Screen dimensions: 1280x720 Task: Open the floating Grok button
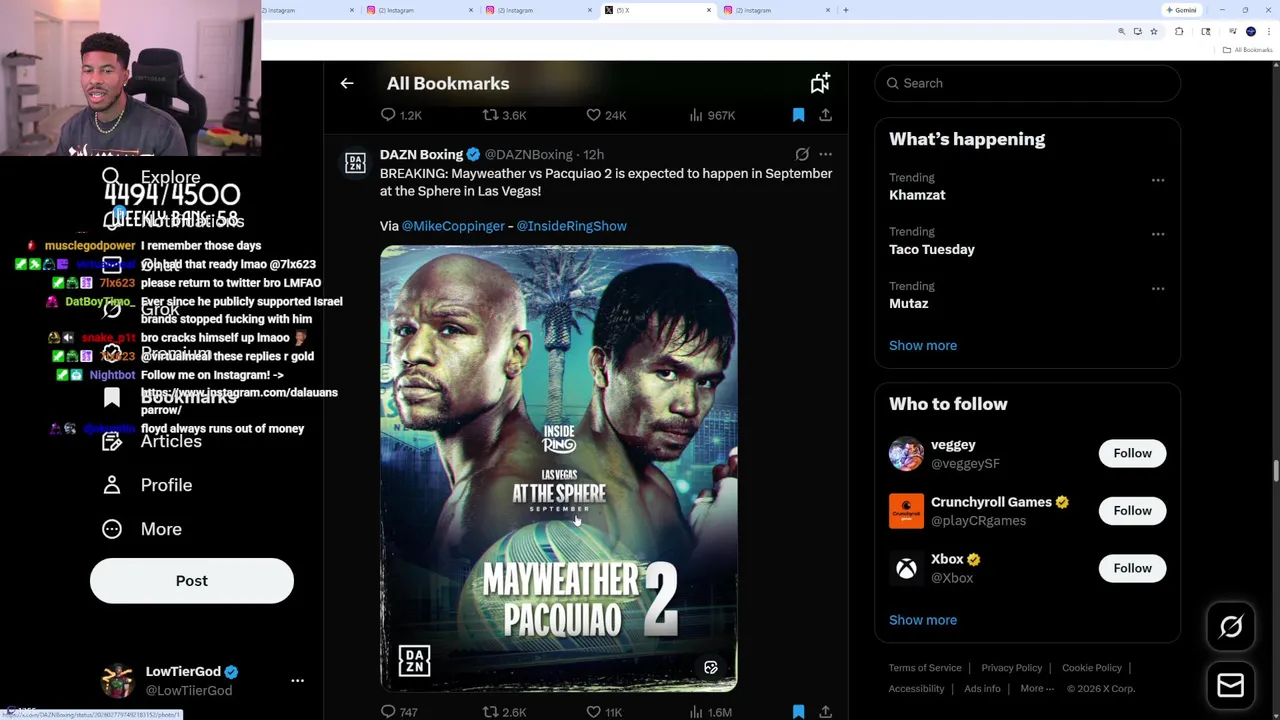coord(1231,627)
